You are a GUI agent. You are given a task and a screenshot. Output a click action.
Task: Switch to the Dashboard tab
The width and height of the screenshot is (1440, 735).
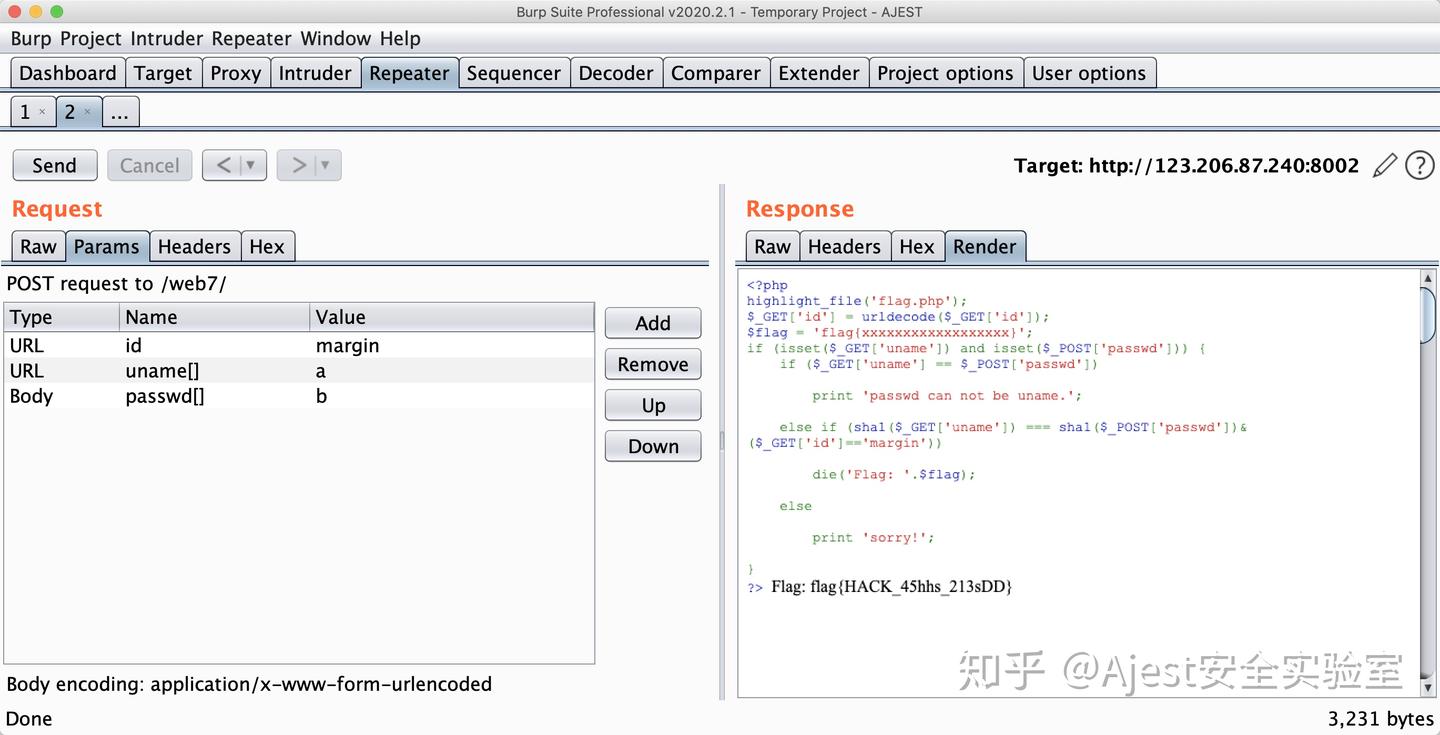tap(68, 73)
